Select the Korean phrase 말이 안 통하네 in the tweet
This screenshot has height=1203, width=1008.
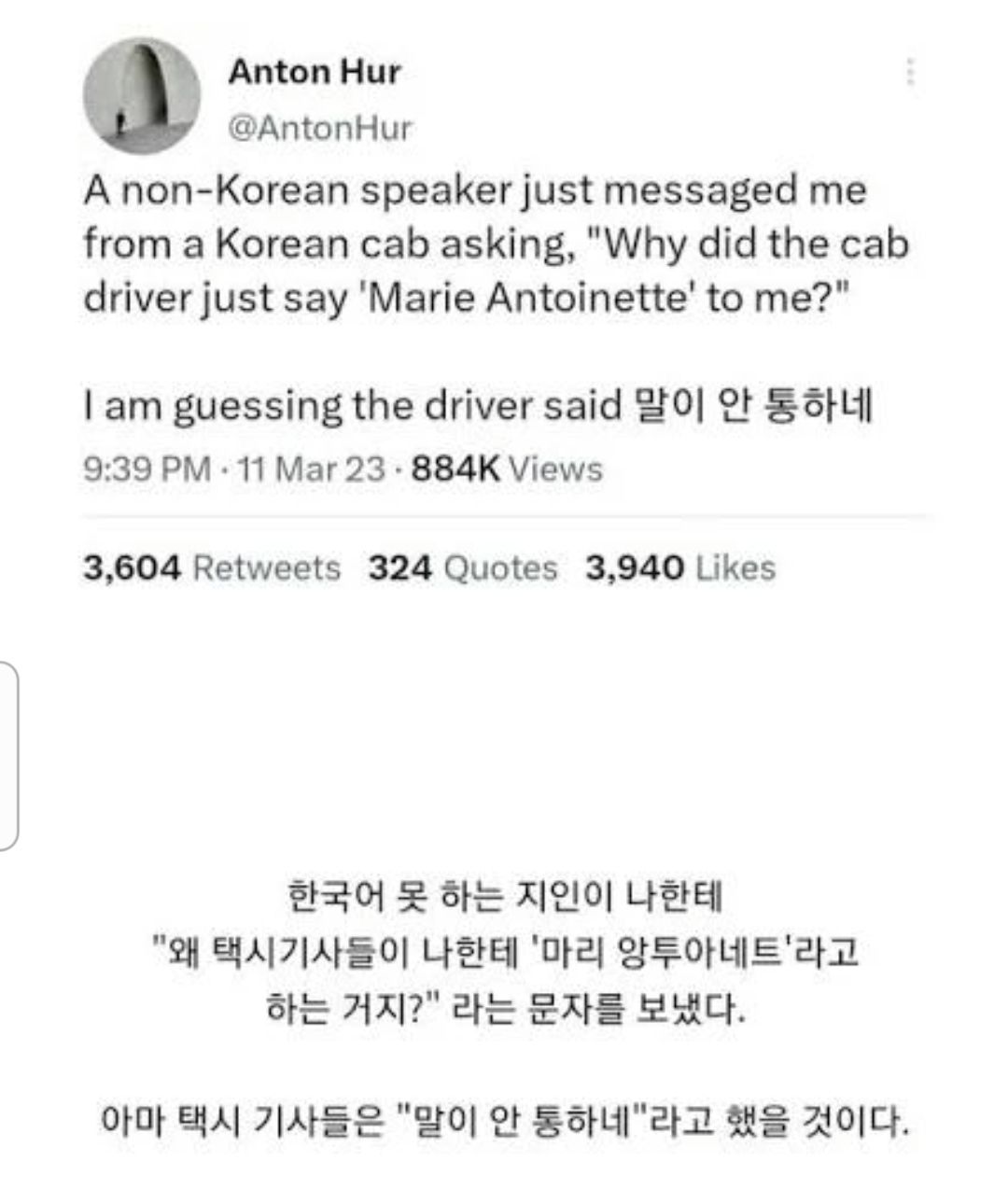(x=752, y=406)
